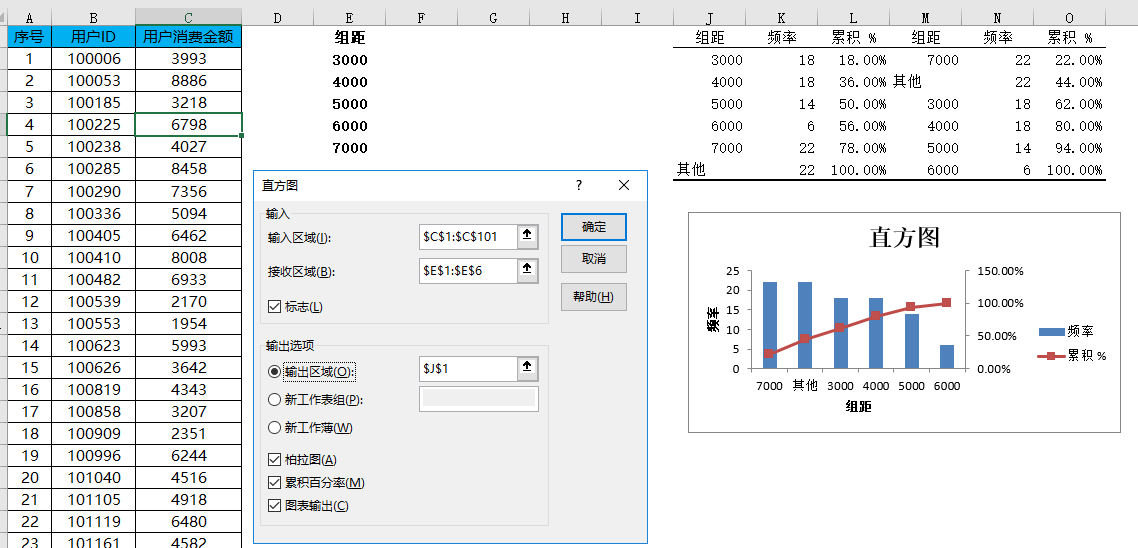This screenshot has width=1138, height=548.
Task: Click the help question mark in 直方图 dialog
Action: [x=579, y=185]
